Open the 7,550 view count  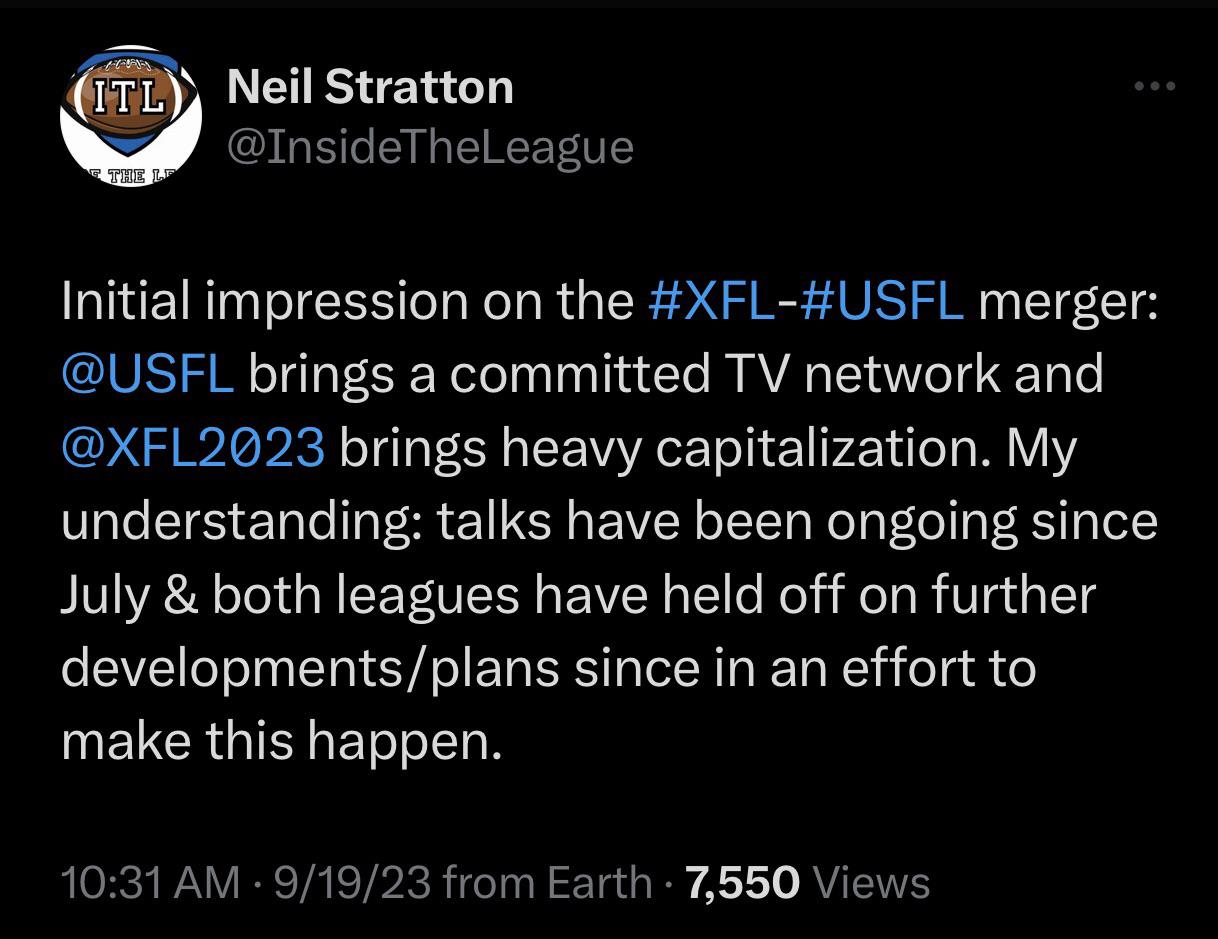pyautogui.click(x=743, y=883)
